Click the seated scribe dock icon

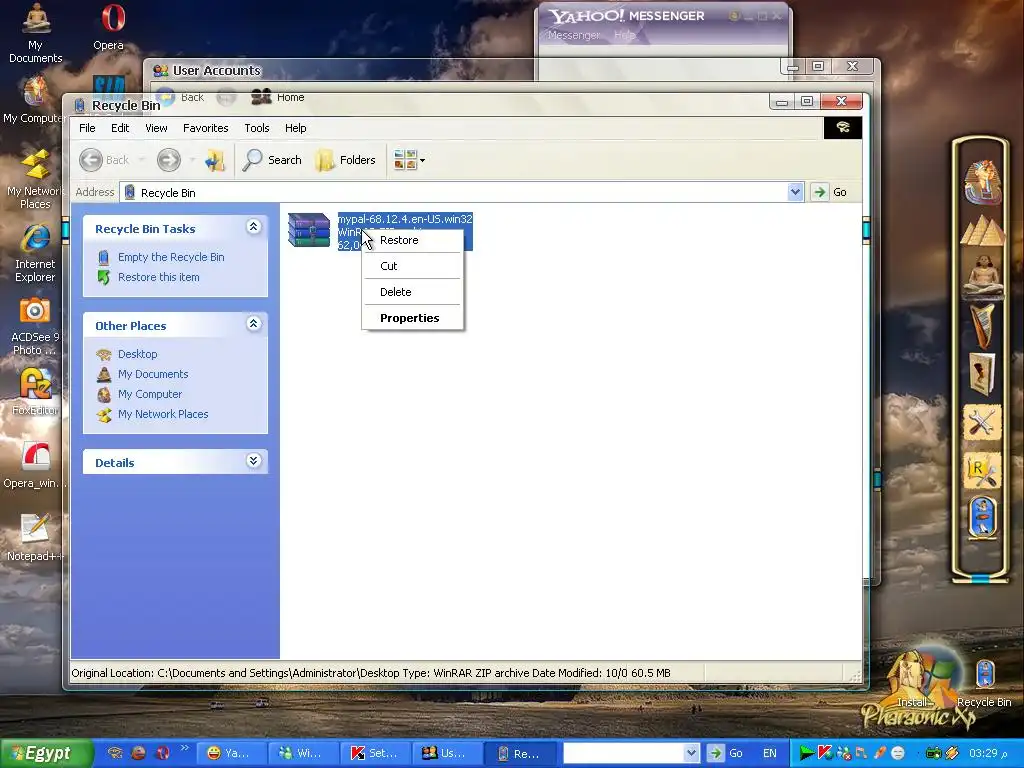coord(982,275)
